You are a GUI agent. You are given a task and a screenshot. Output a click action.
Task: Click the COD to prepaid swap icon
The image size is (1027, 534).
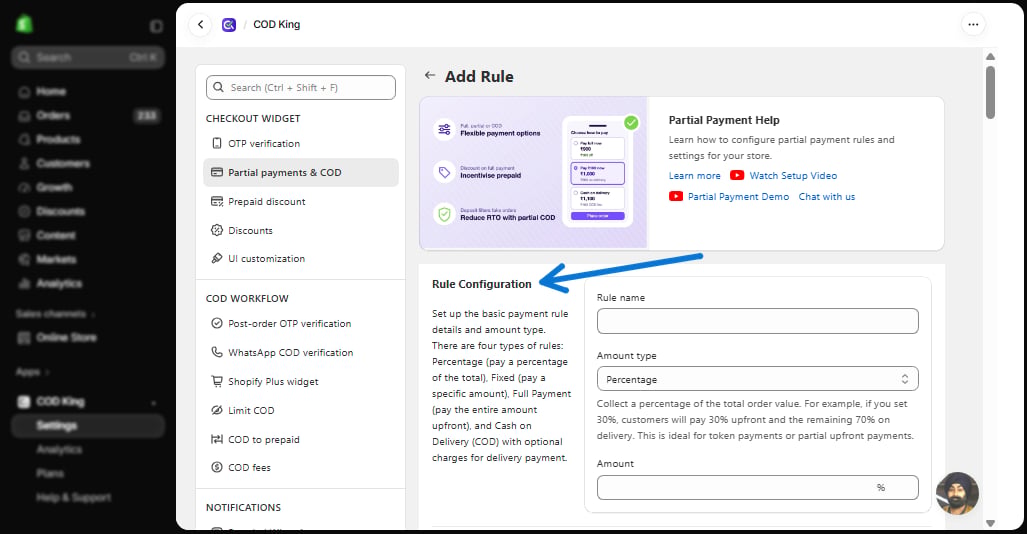tap(217, 439)
